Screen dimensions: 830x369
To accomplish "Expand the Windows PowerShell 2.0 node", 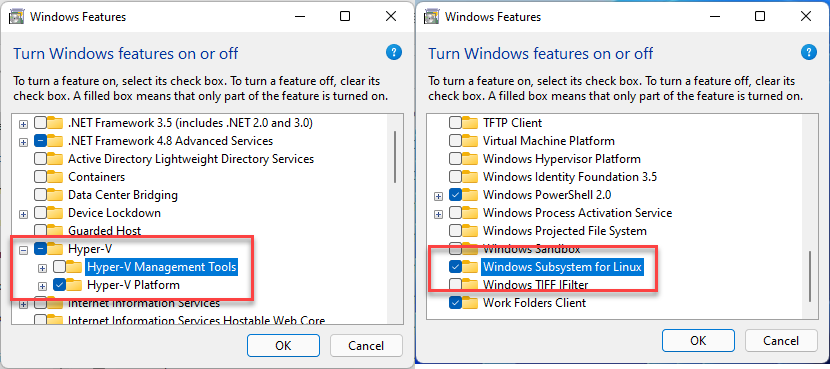I will pyautogui.click(x=438, y=196).
